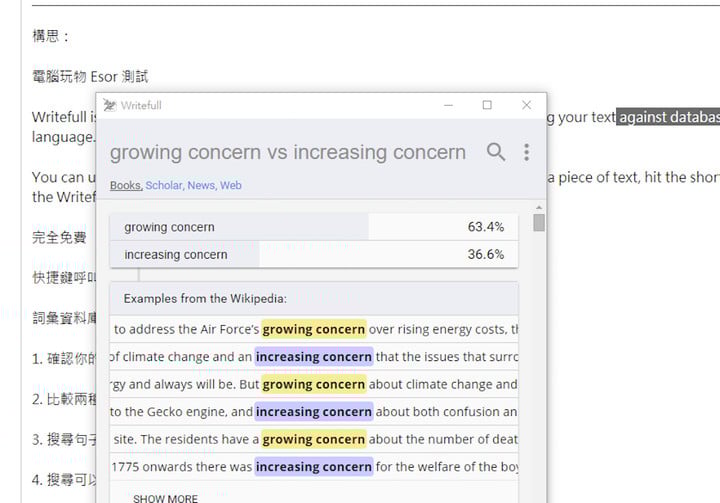Click example row '1775 onwards there was increasing concern'
Viewport: 720px width, 503px height.
click(x=314, y=467)
